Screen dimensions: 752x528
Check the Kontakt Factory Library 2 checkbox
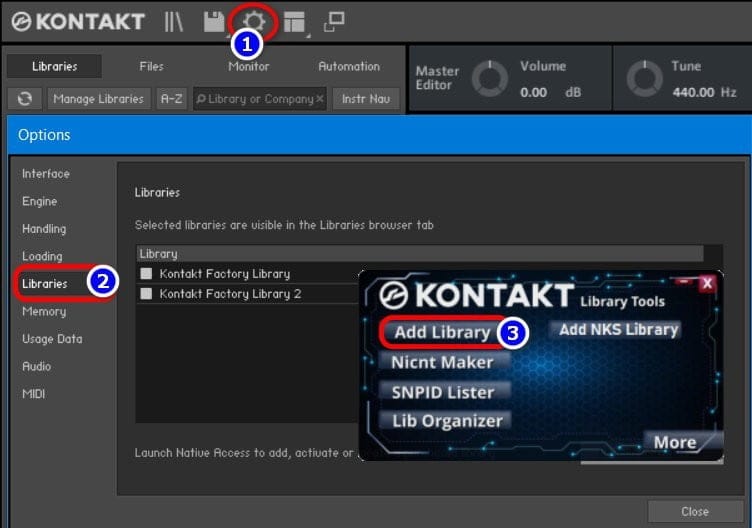(x=146, y=293)
